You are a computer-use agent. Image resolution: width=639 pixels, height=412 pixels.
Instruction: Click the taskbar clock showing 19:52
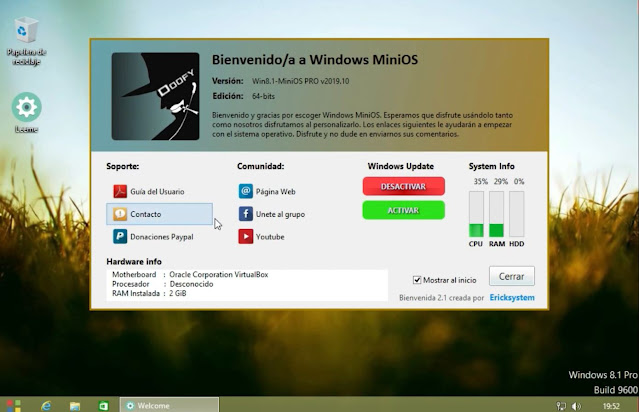pos(611,406)
